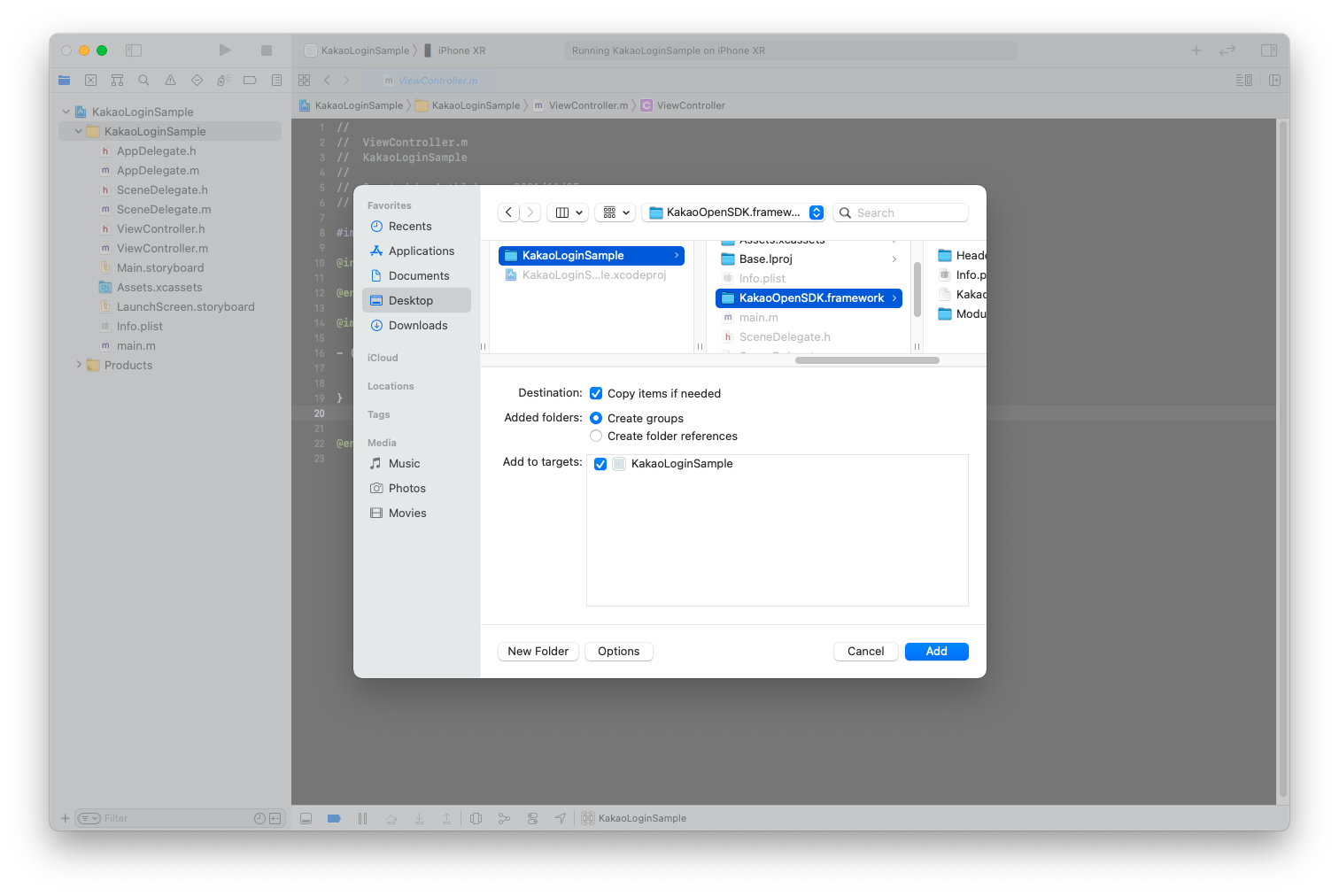Expand KakaoOpenSDK.framework chevron in file browser
Viewport: 1339px width, 896px height.
point(894,298)
